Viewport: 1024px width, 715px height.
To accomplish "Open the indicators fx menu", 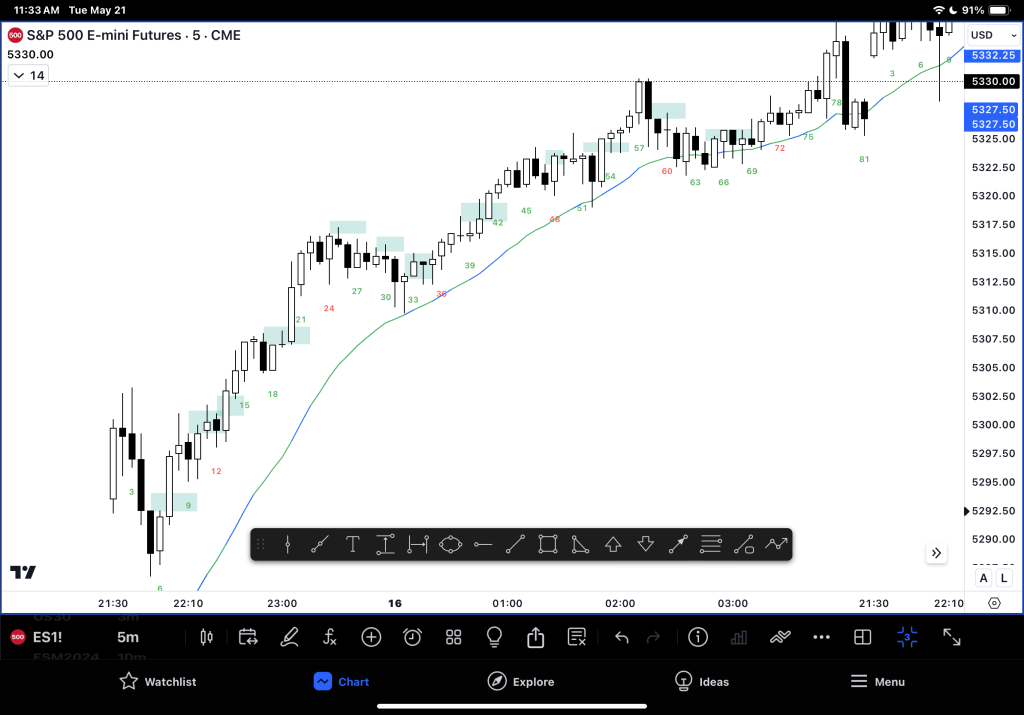I will [330, 637].
